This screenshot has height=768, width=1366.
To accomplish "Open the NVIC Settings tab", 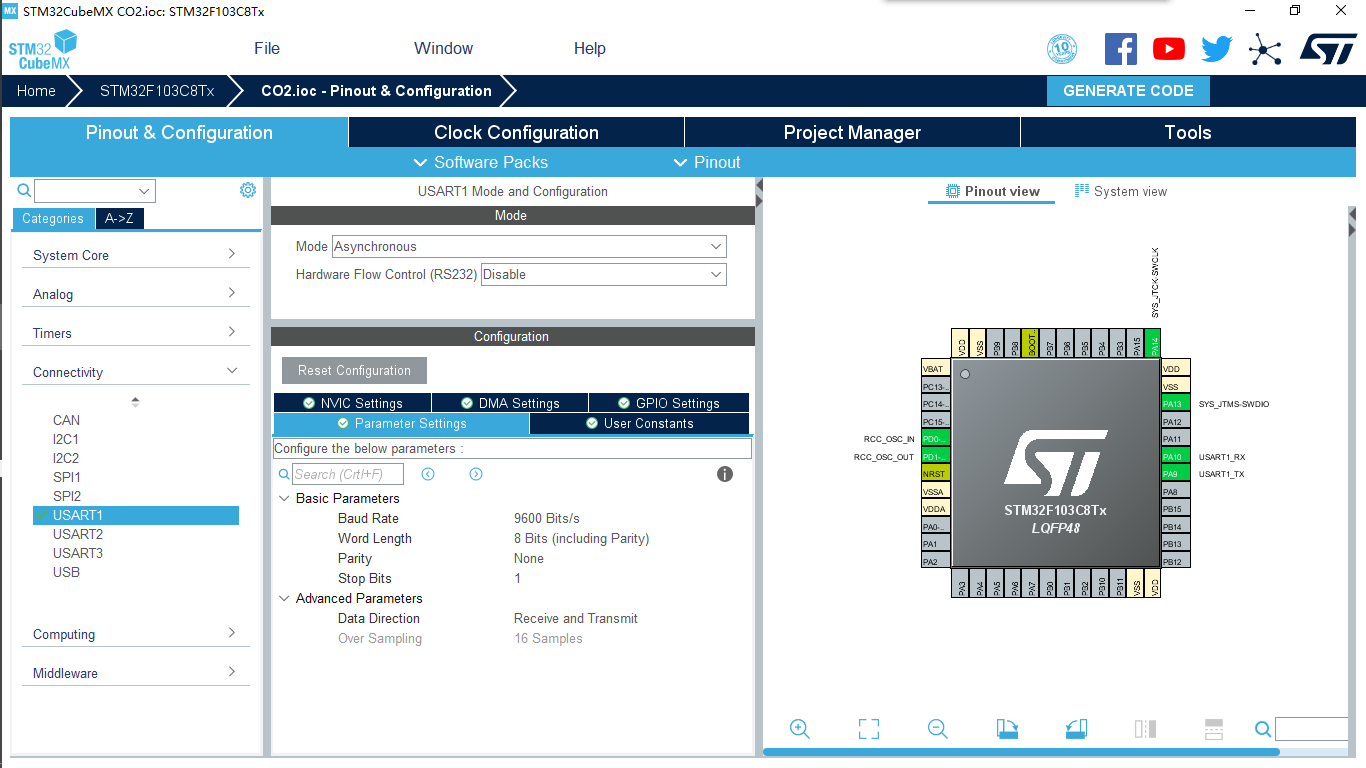I will click(x=352, y=403).
